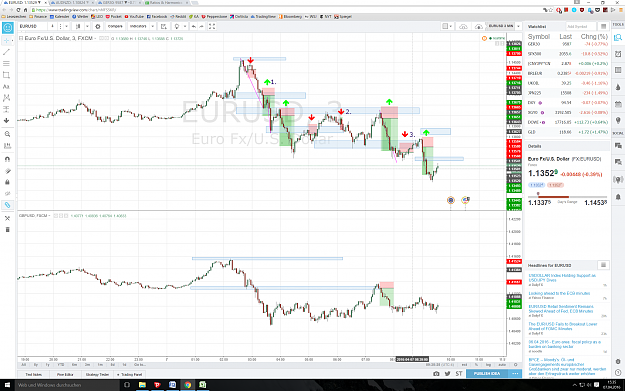Open the bar style candles selector

[78, 26]
